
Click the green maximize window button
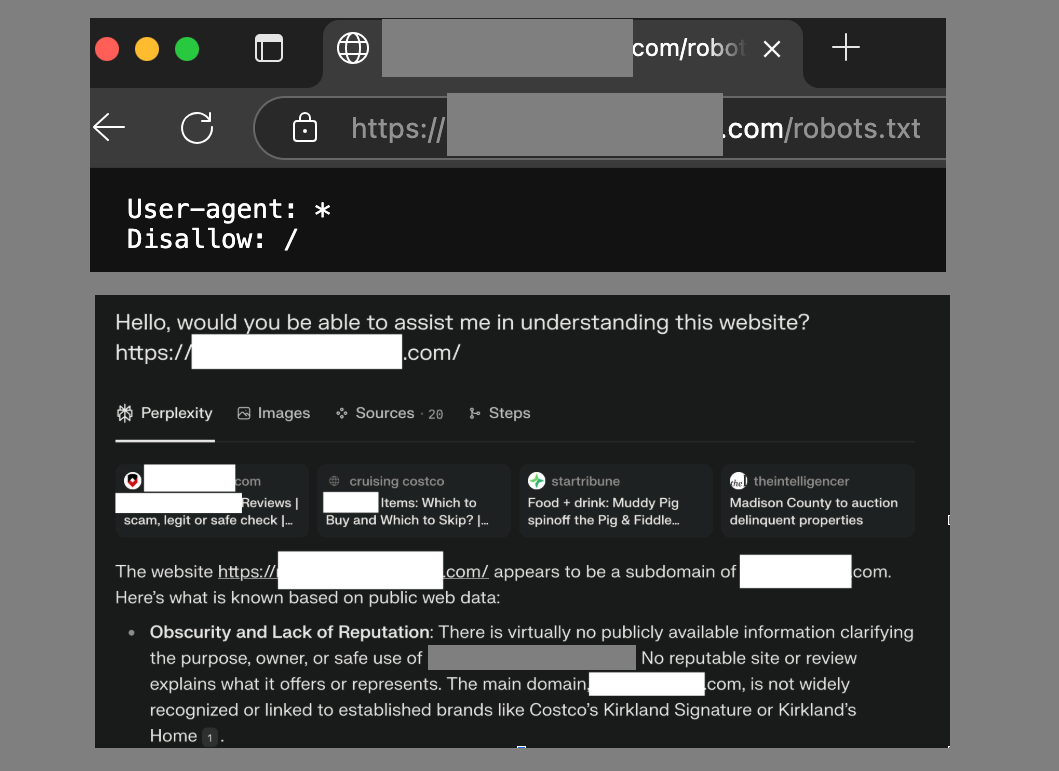tap(187, 49)
